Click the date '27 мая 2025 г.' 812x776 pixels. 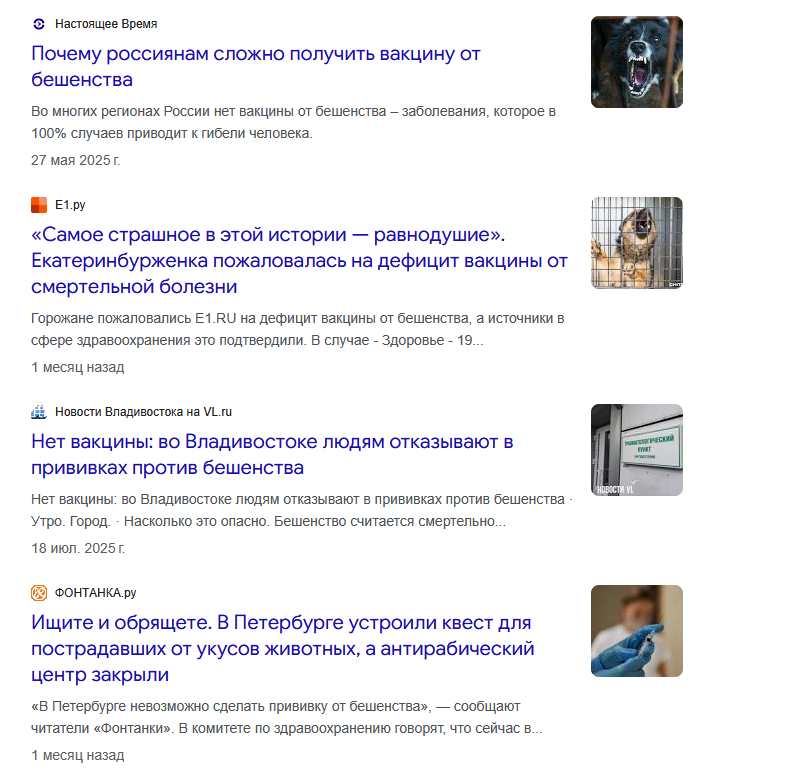point(76,160)
